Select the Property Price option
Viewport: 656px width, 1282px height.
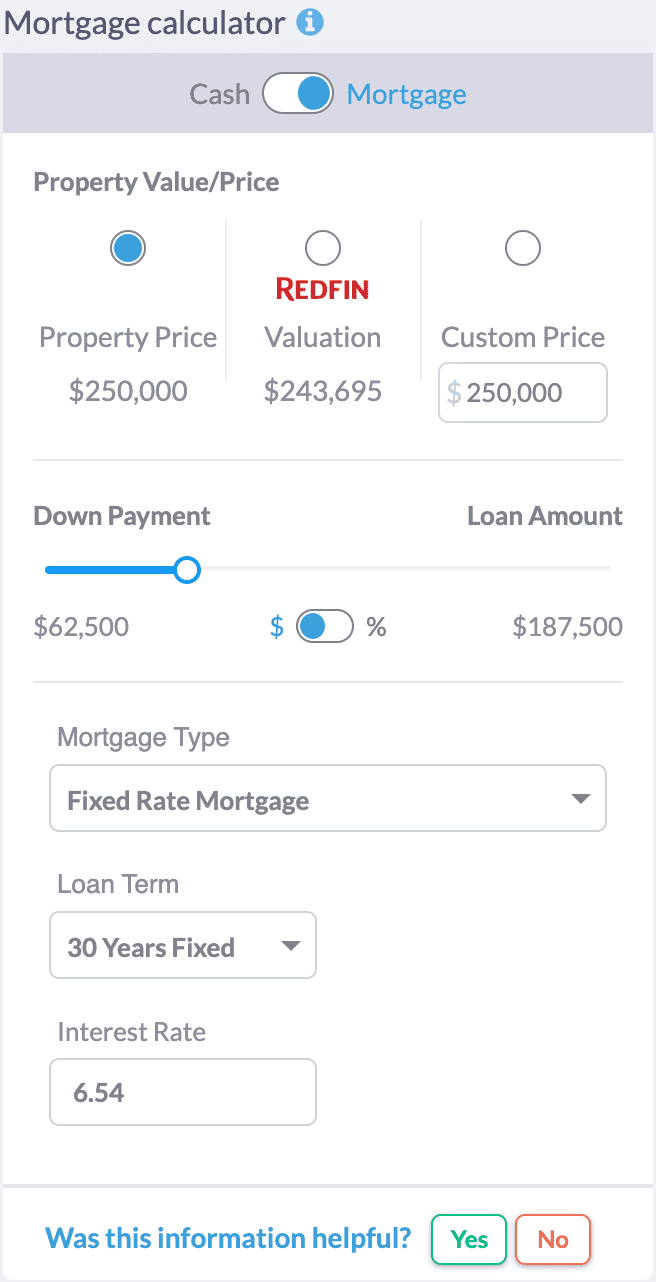point(127,247)
